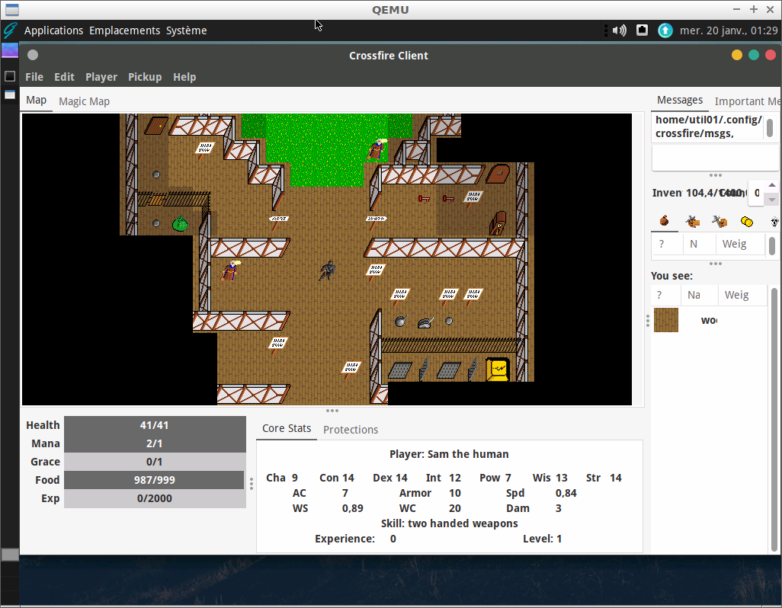Click the You see Na column header

[x=699, y=295]
